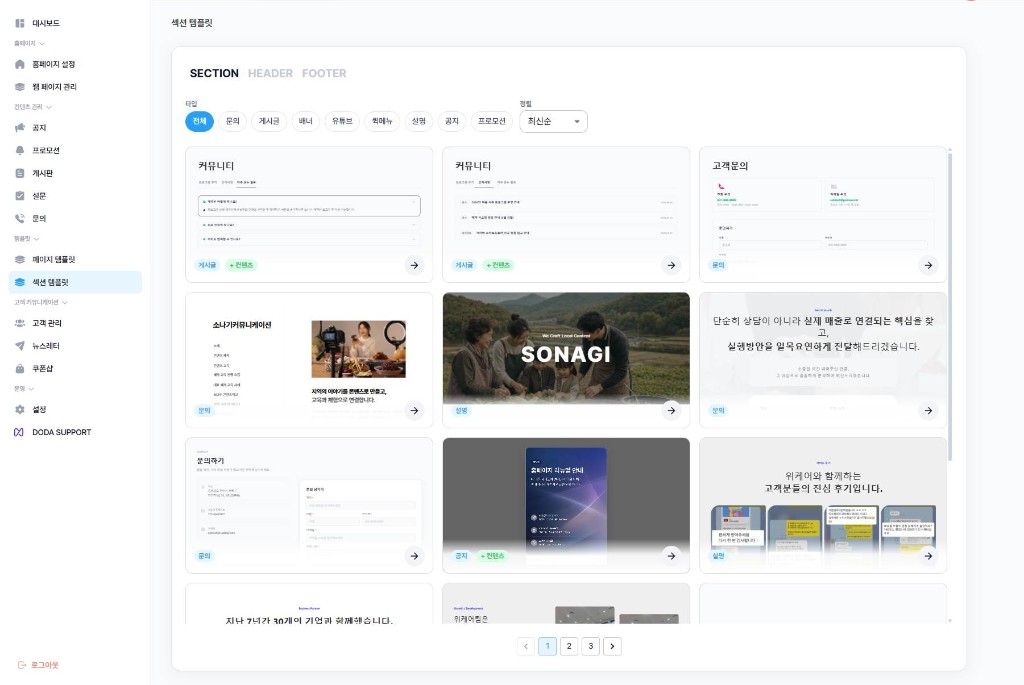Collapse the 컨텐츠 관리 sidebar group
Screen dimensions: 1024x685
[x=33, y=107]
